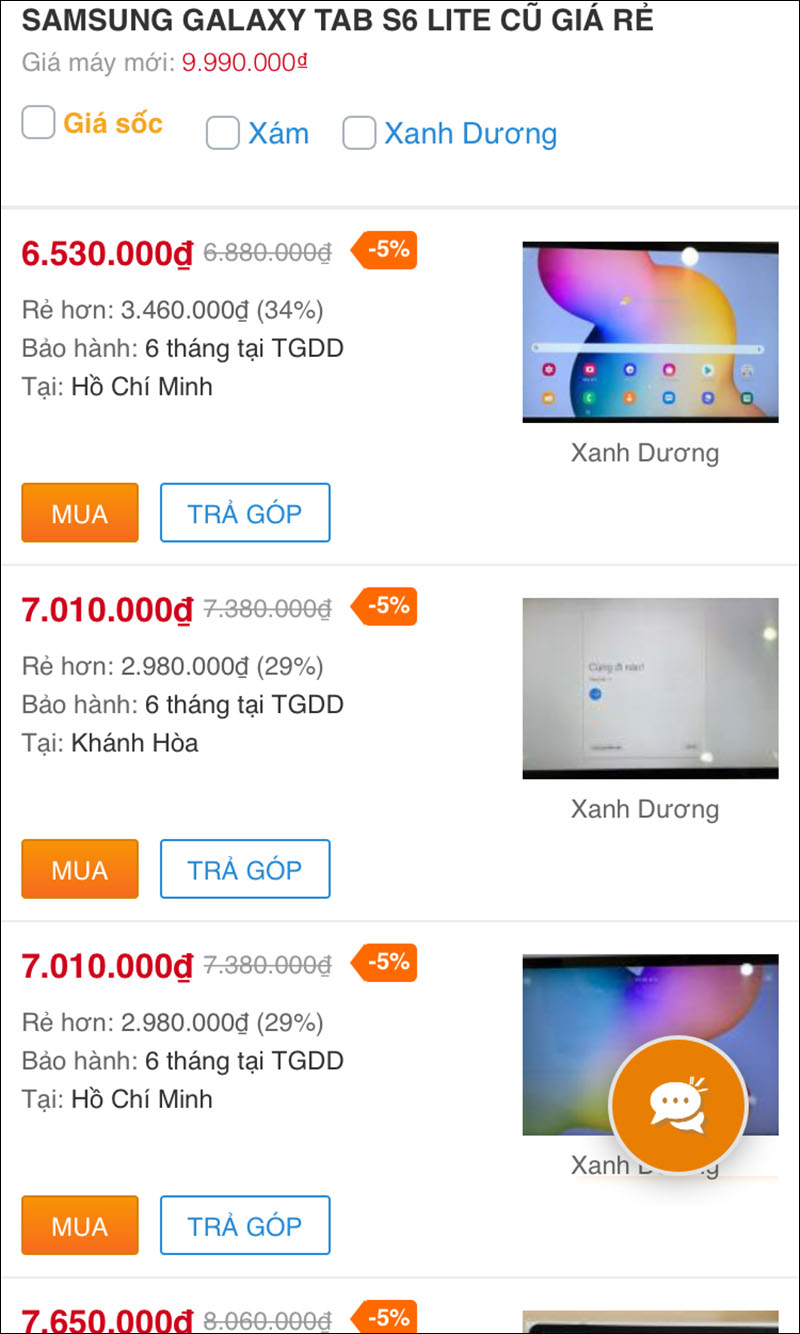Click the 6.530.000đ price of first listing
The height and width of the screenshot is (1334, 800).
[x=106, y=254]
